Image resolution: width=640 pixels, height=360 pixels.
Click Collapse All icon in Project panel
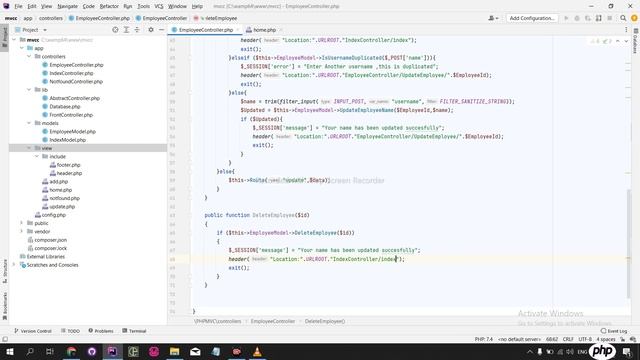(x=137, y=30)
